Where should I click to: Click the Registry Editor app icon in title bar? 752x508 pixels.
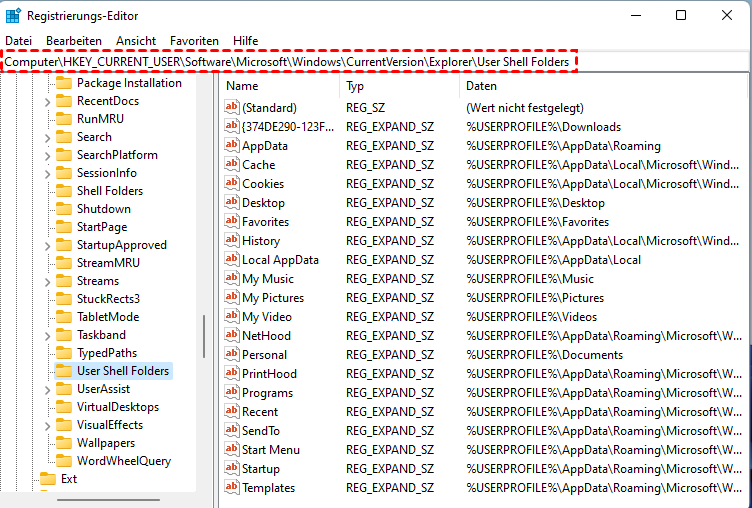13,15
